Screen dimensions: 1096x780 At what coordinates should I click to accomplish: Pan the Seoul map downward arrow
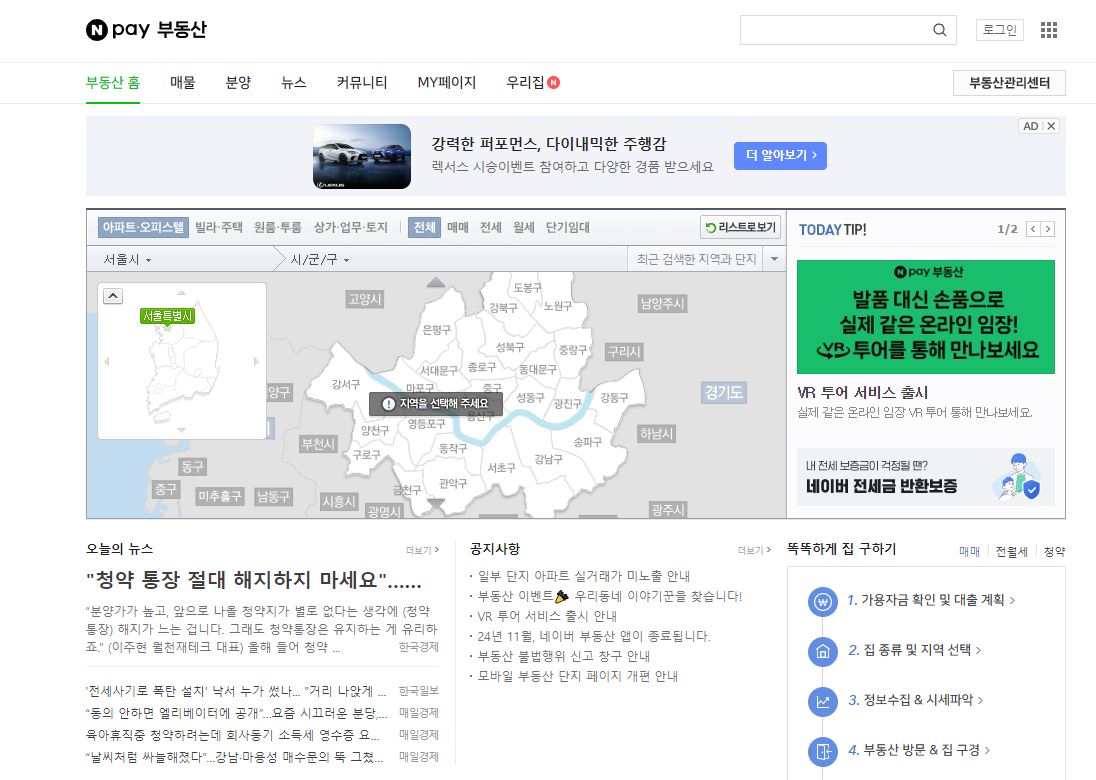tap(435, 503)
